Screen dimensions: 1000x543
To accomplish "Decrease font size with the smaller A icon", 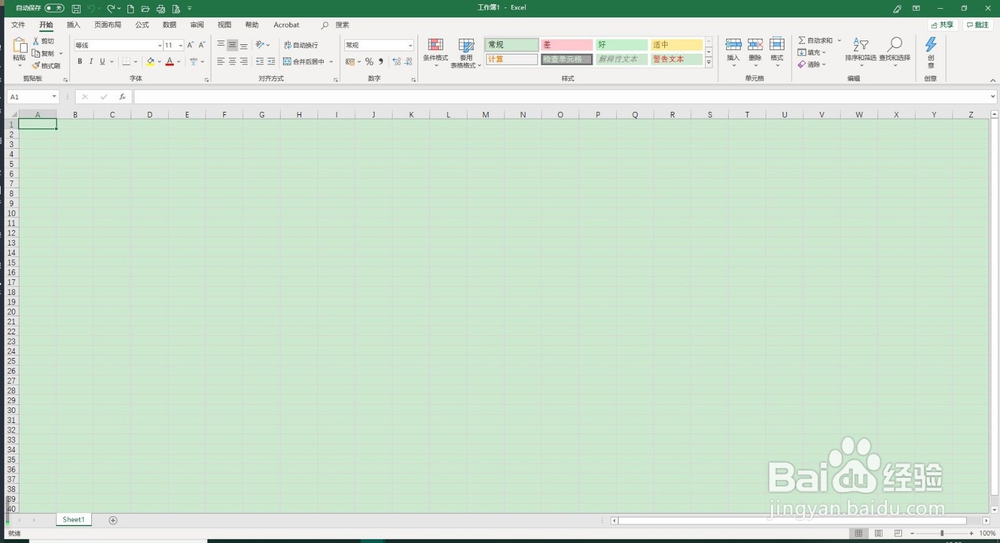I will [202, 45].
